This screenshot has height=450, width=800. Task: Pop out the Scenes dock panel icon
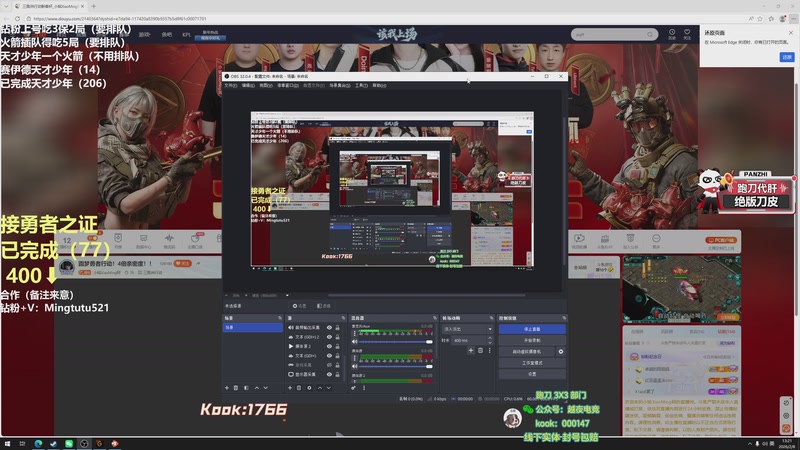(x=280, y=318)
